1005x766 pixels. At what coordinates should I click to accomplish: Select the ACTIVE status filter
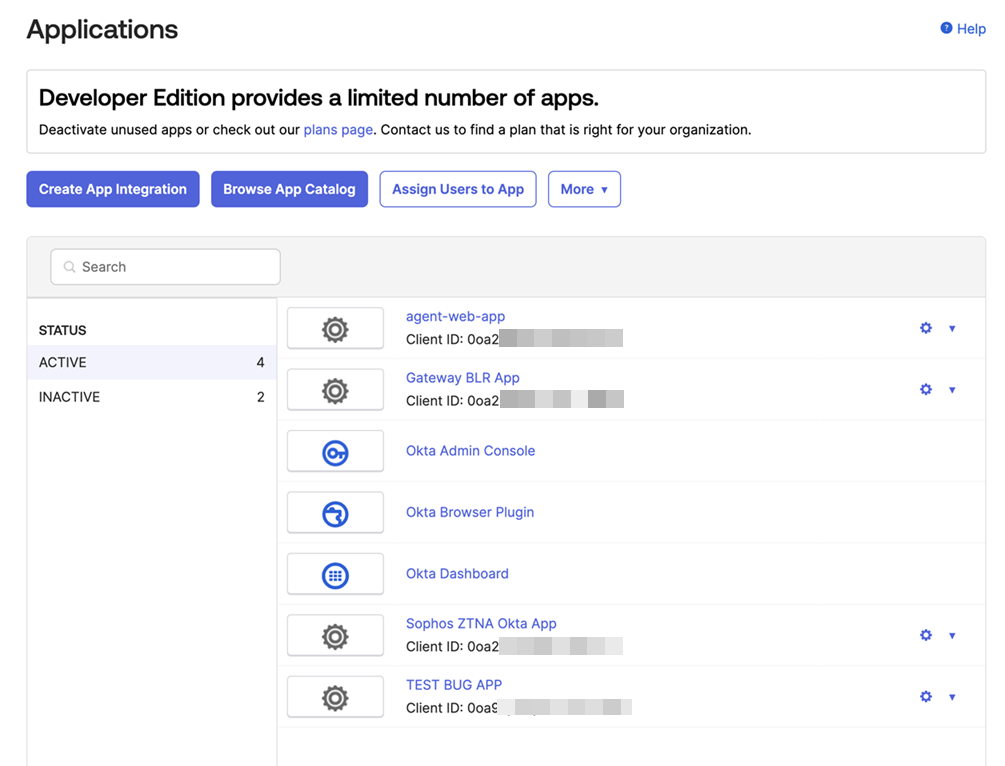151,362
